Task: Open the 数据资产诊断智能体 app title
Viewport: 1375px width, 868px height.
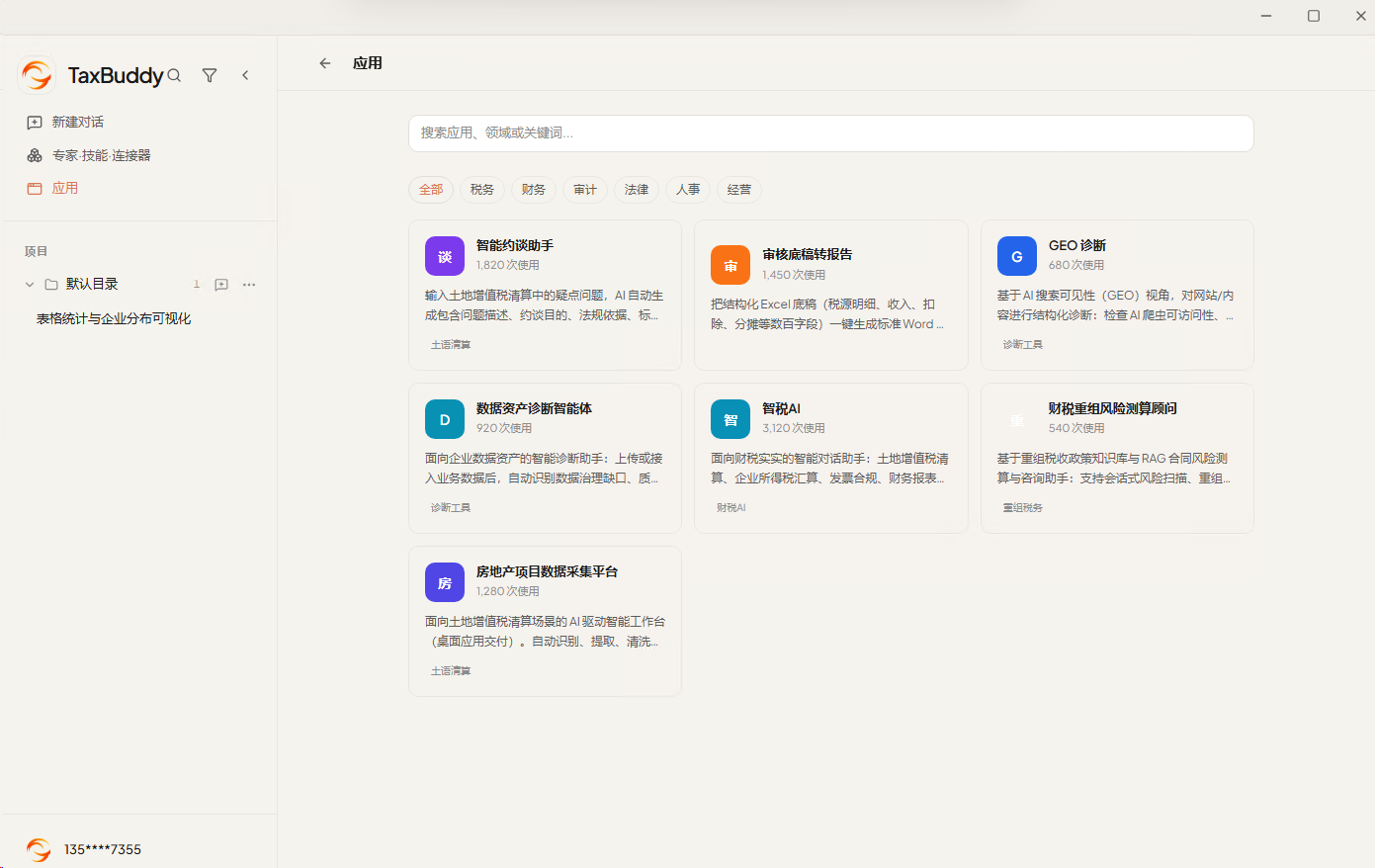Action: (x=534, y=408)
